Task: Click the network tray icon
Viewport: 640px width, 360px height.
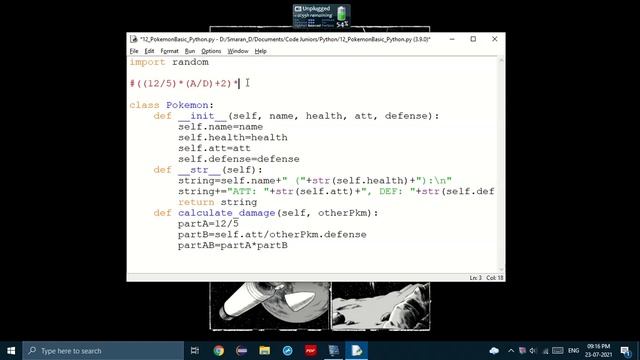Action: pyautogui.click(x=545, y=351)
